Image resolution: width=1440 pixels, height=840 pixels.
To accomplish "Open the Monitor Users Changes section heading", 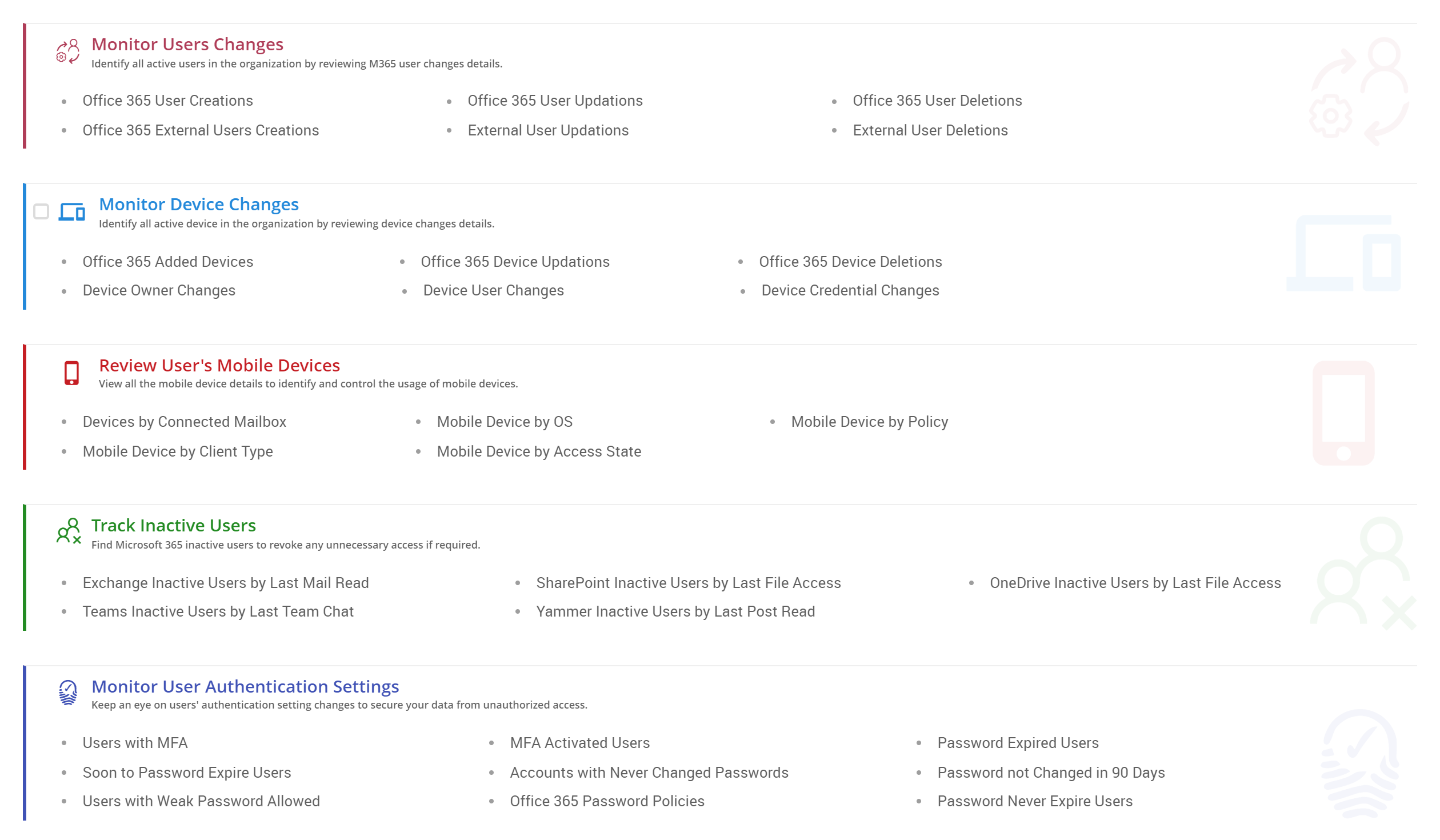I will [x=187, y=45].
